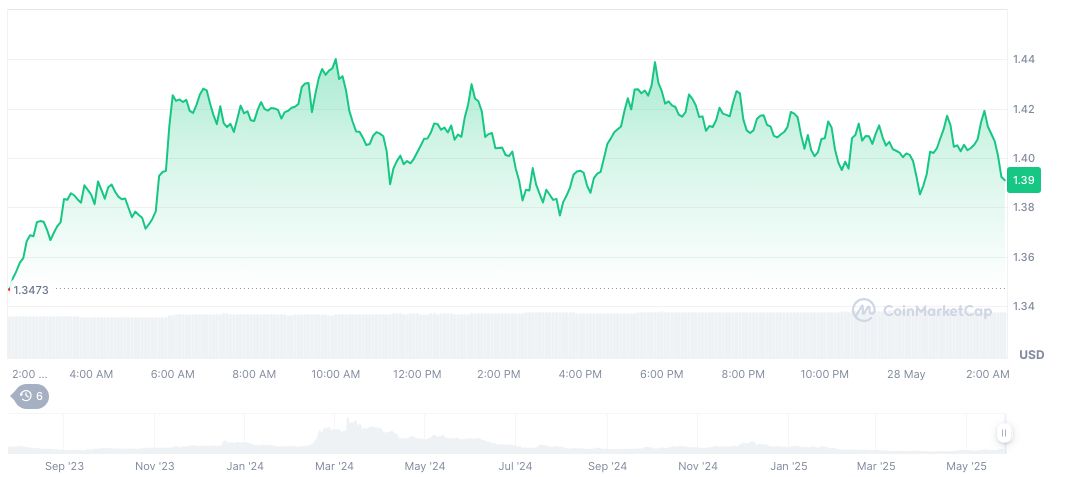Viewport: 1072px width, 477px height.
Task: Click the 12:00 PM time axis label
Action: point(417,374)
